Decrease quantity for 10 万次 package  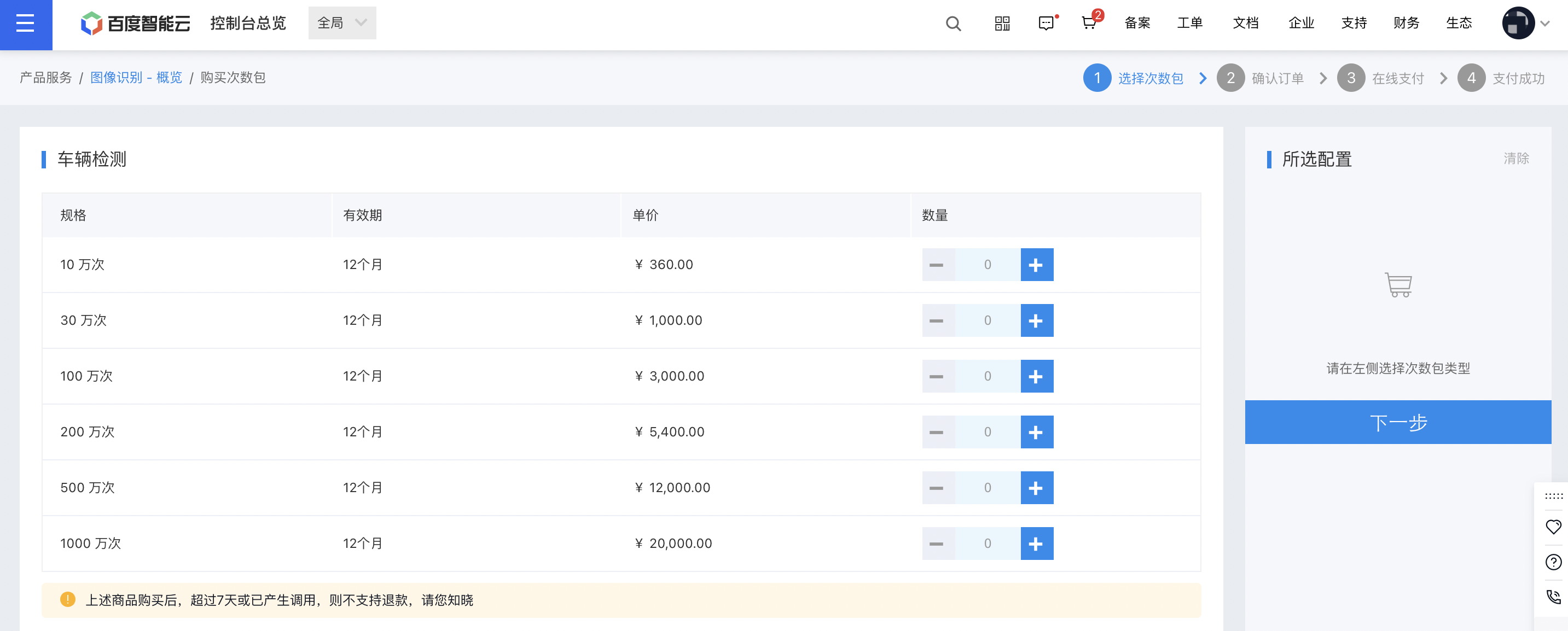point(938,265)
